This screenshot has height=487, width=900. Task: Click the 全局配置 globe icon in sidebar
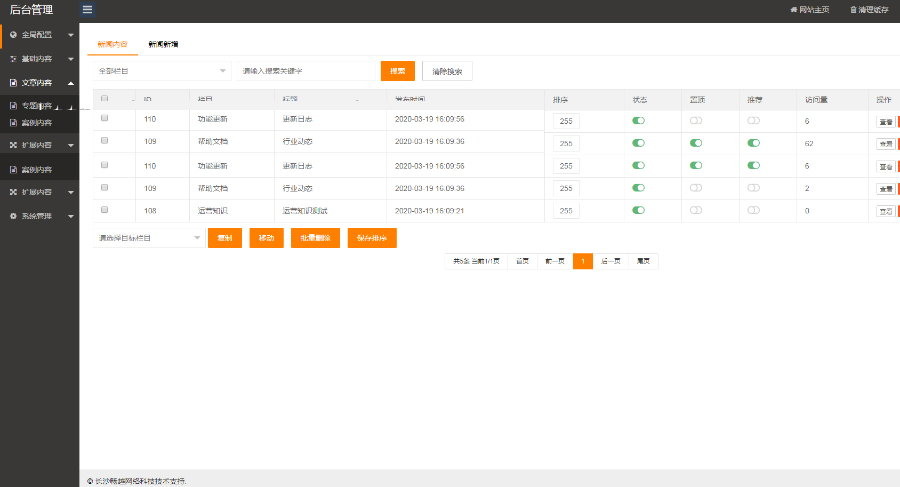(13, 34)
